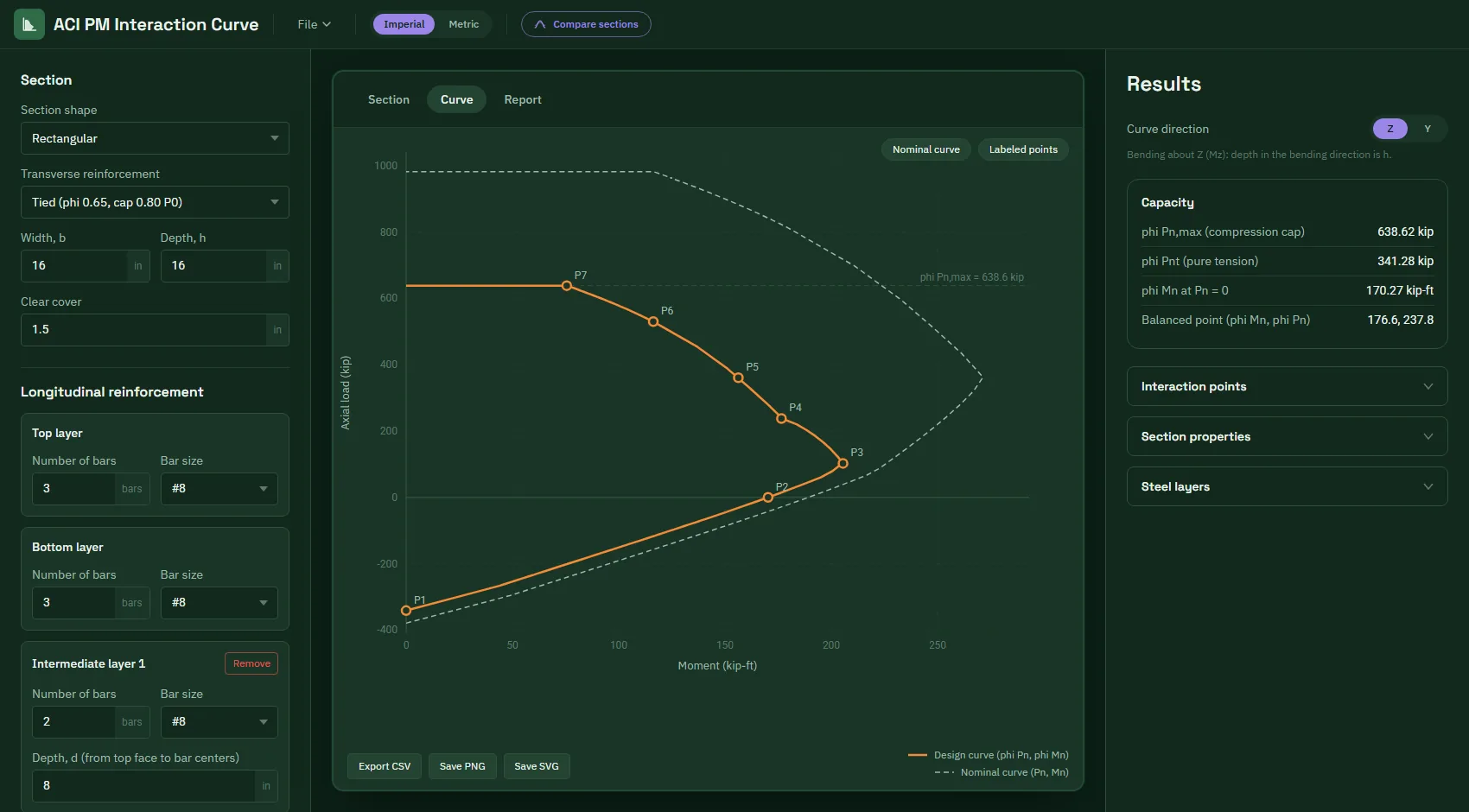
Task: Expand the Steel layers panel
Action: point(1287,486)
